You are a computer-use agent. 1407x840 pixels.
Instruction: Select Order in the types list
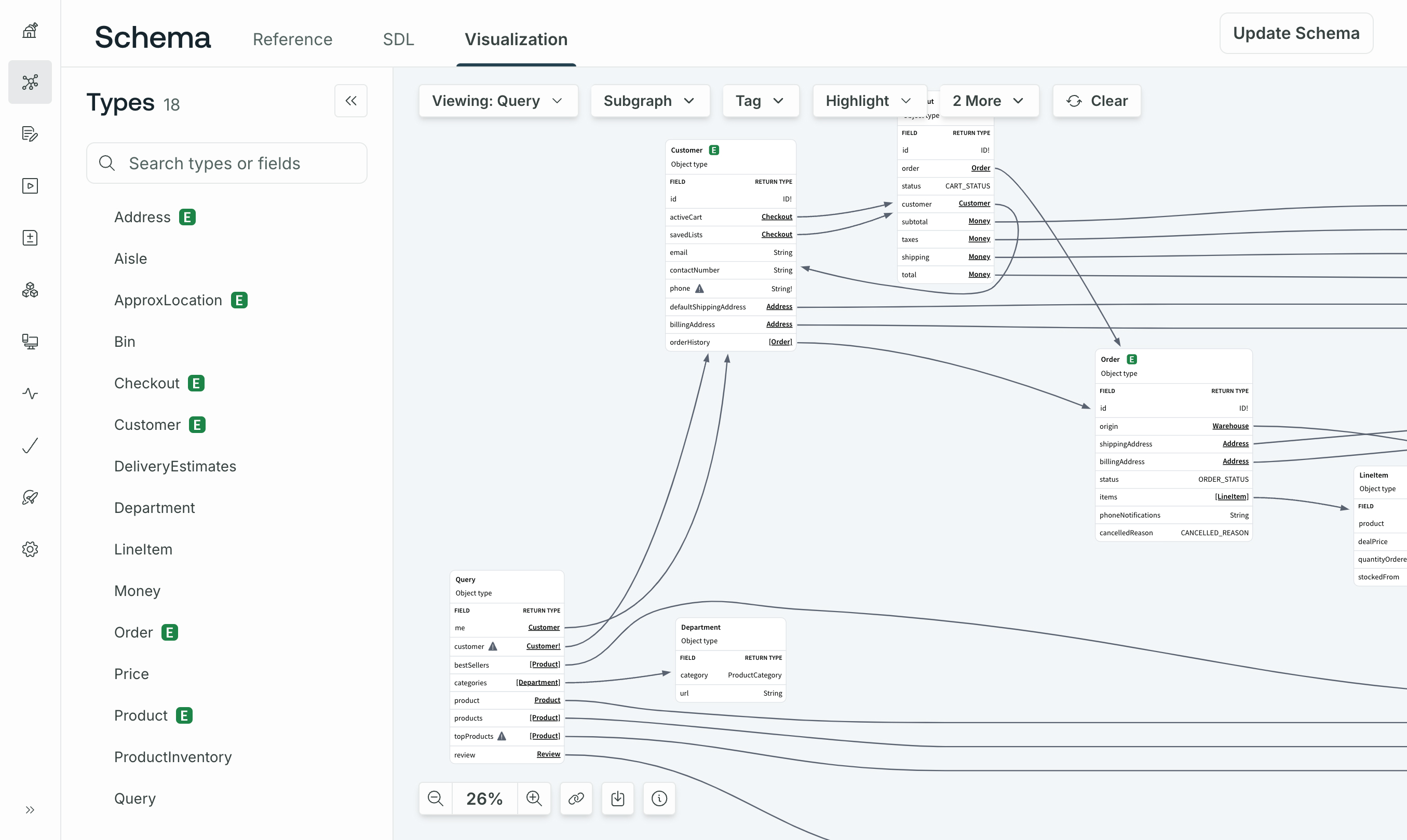[x=133, y=632]
